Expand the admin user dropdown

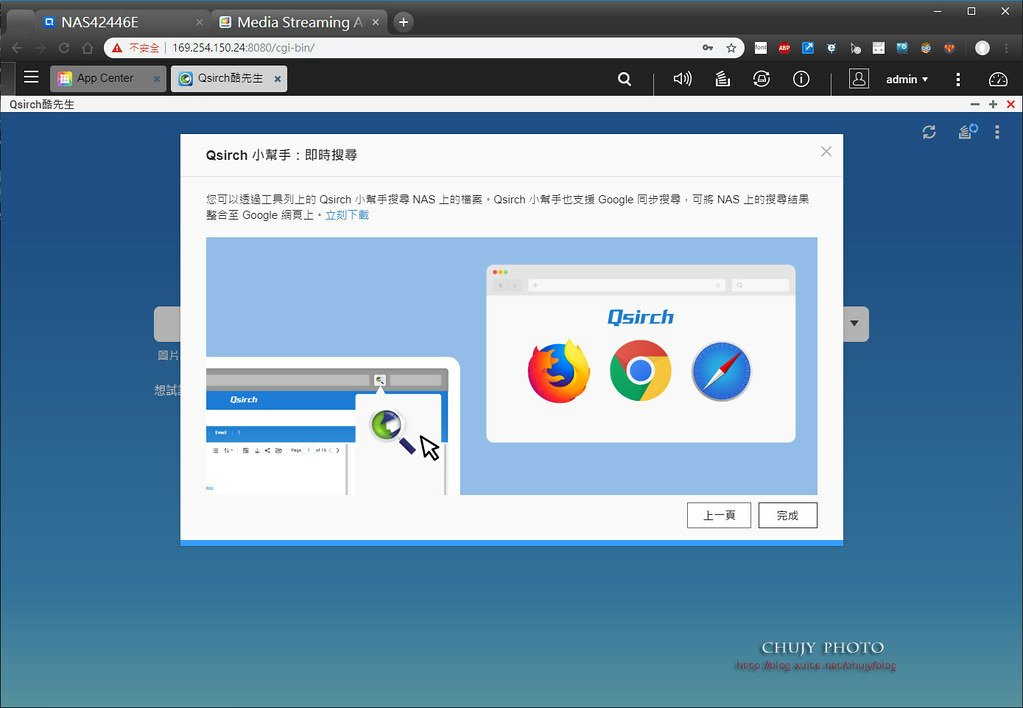click(906, 80)
